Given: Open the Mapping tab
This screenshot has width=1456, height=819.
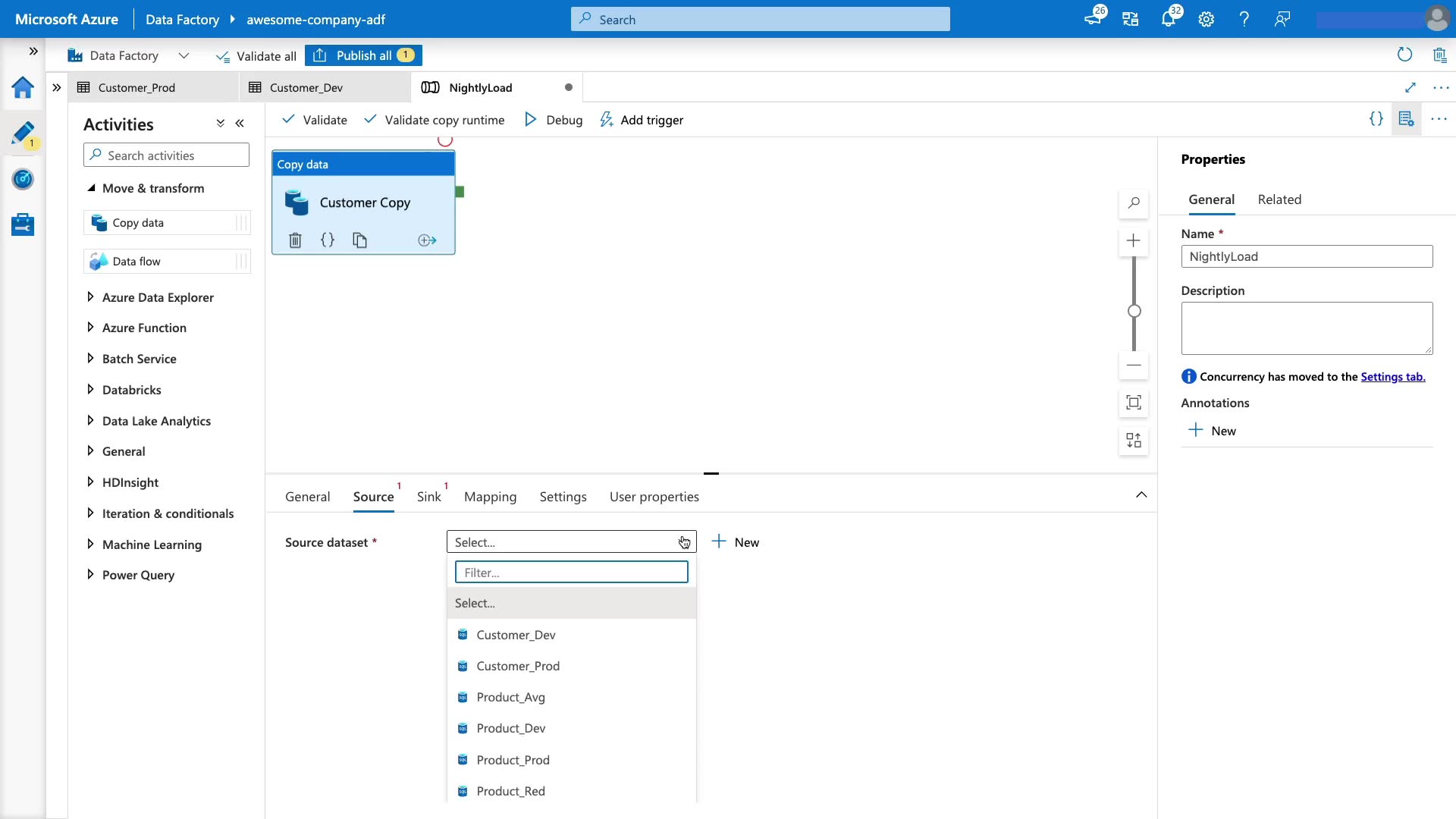Looking at the screenshot, I should [x=490, y=497].
